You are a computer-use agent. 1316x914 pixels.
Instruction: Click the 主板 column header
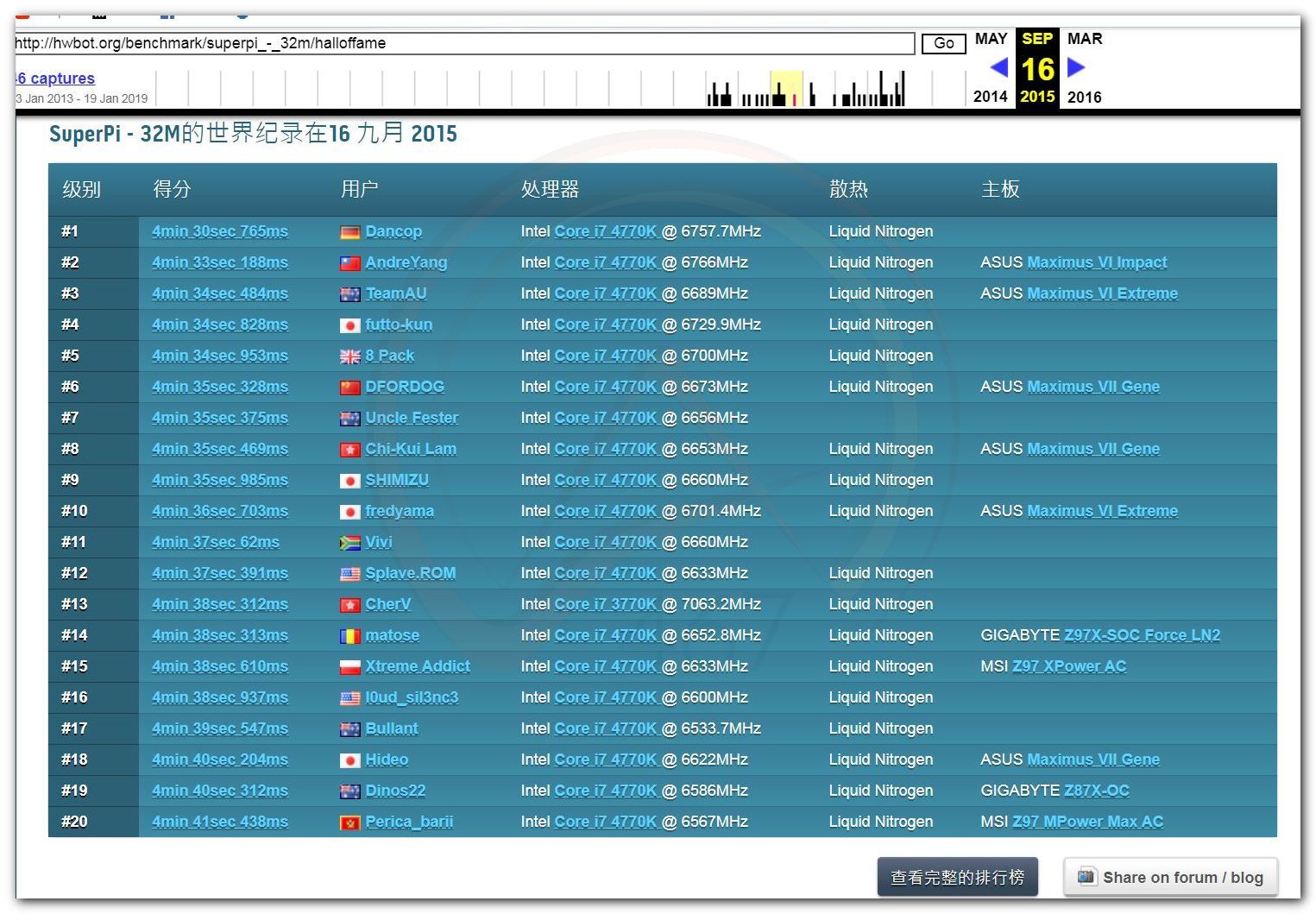[1000, 189]
